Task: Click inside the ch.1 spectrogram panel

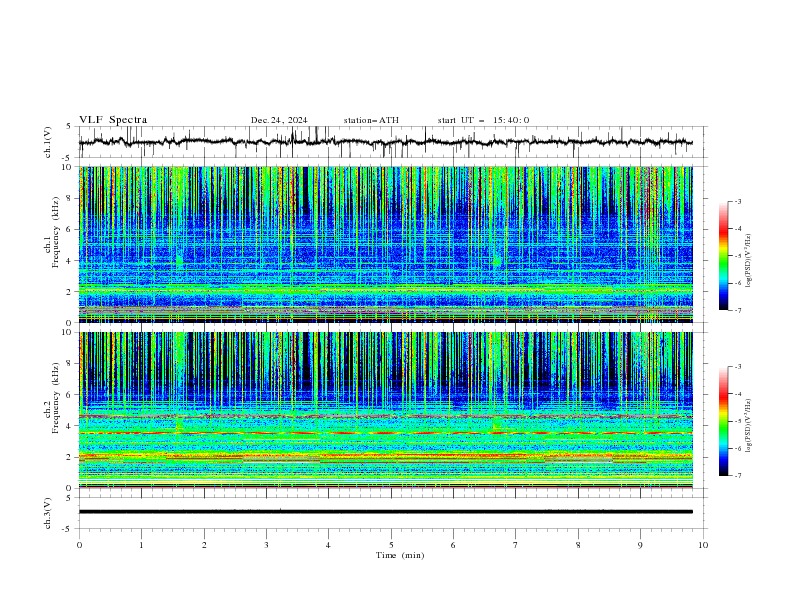Action: (x=385, y=244)
